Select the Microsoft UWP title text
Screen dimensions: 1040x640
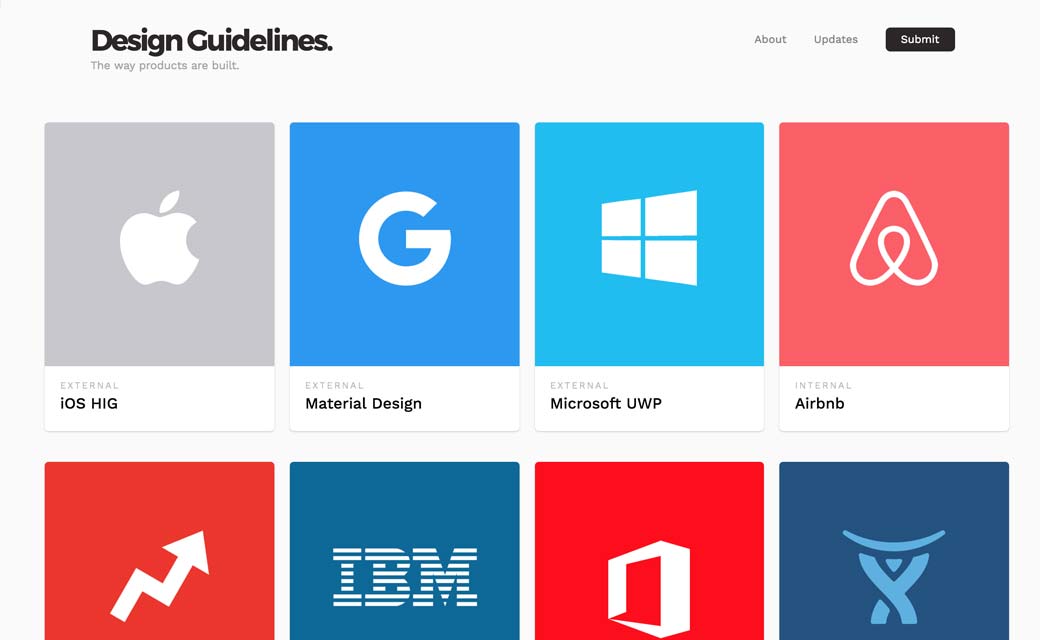pyautogui.click(x=605, y=404)
